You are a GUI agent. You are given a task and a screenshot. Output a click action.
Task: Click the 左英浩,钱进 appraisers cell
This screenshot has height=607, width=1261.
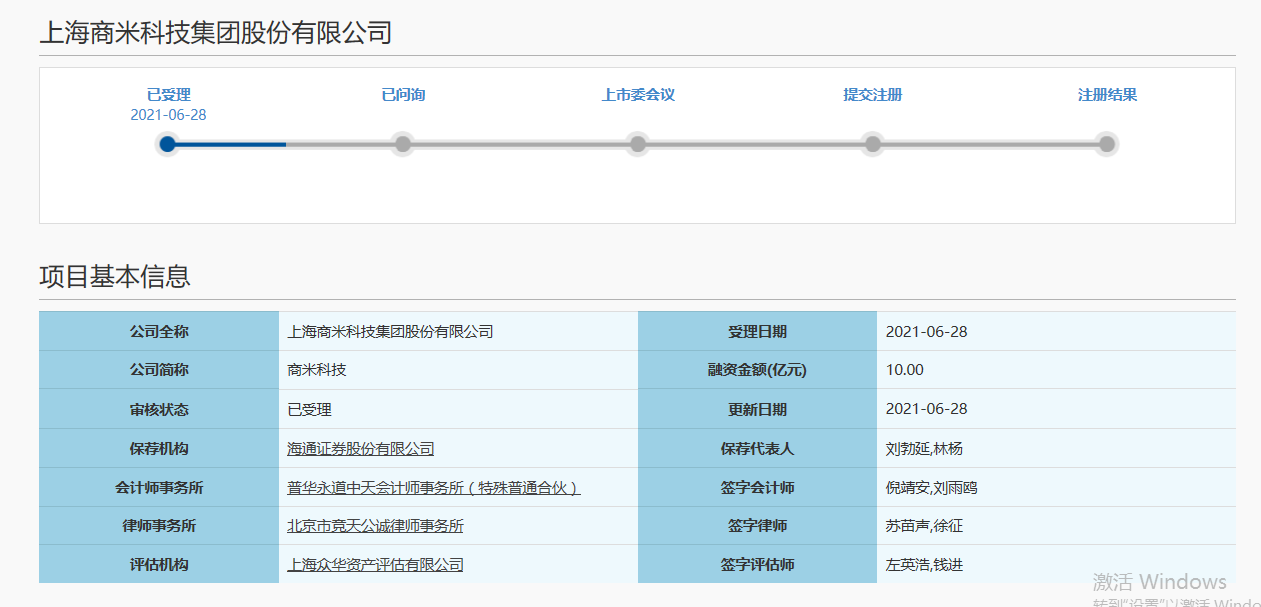[1056, 565]
